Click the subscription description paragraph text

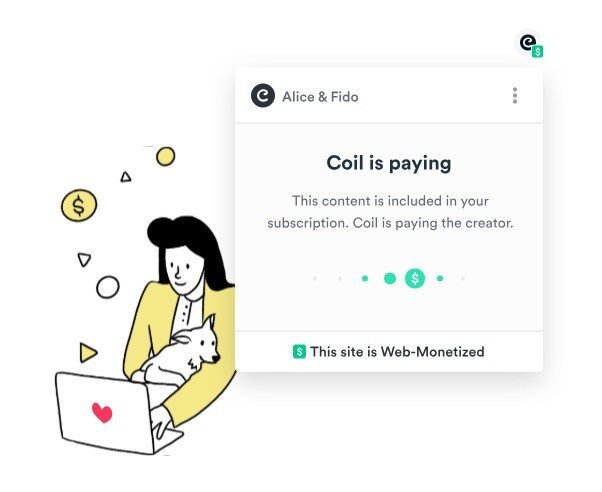point(390,212)
